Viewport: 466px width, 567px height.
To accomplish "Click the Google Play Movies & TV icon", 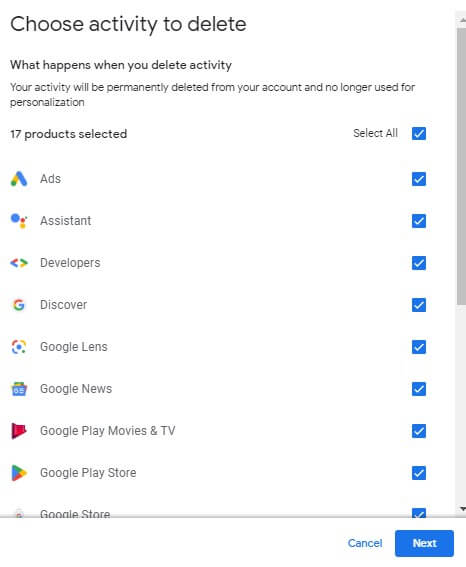I will coord(19,431).
